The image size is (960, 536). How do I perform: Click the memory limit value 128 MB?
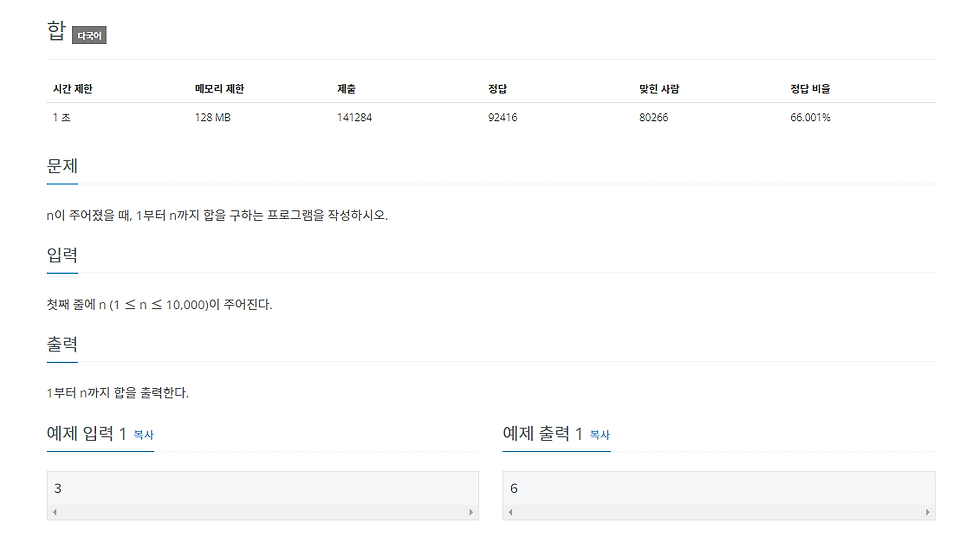point(212,117)
